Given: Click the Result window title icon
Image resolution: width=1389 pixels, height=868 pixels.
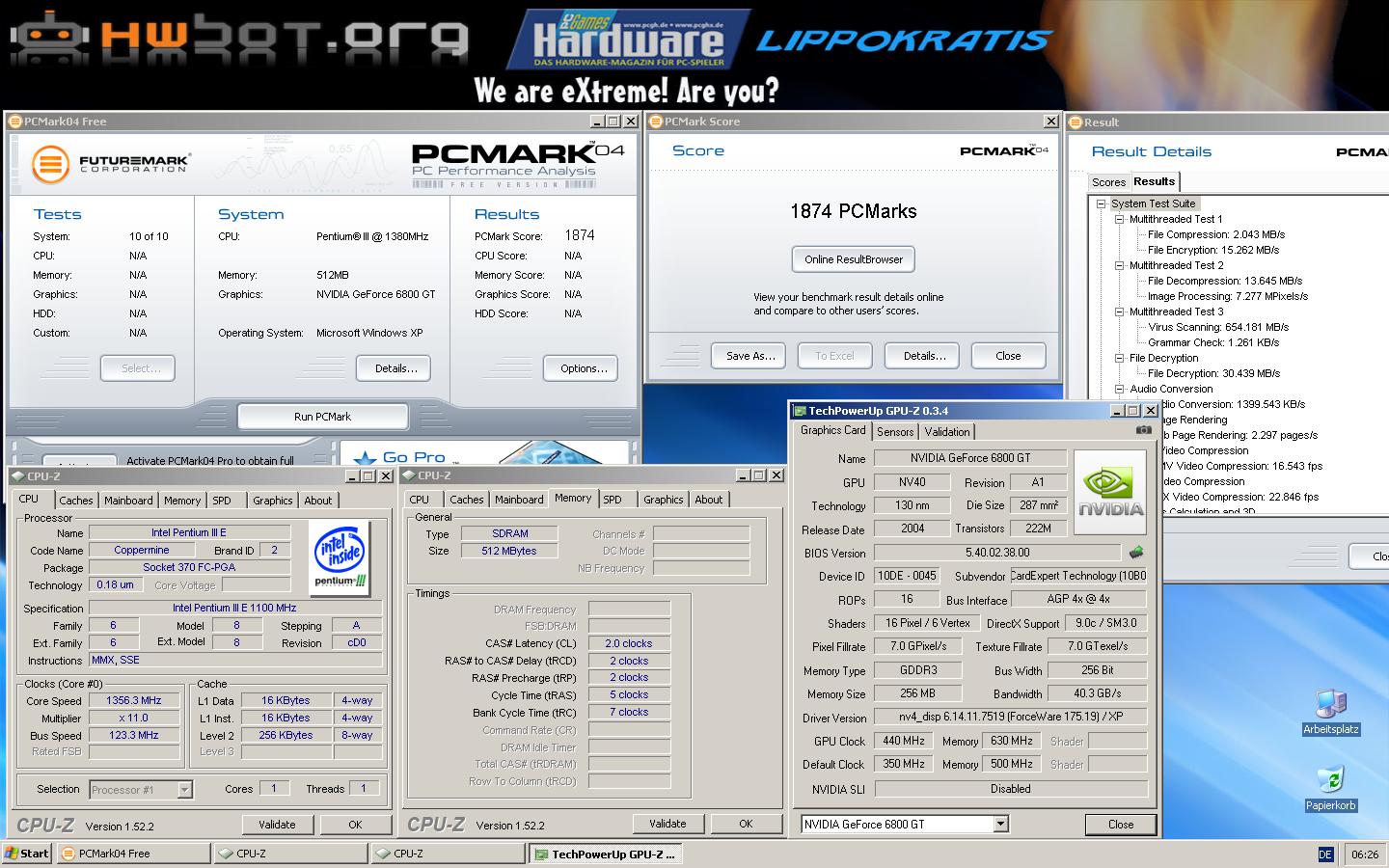Looking at the screenshot, I should click(1076, 122).
